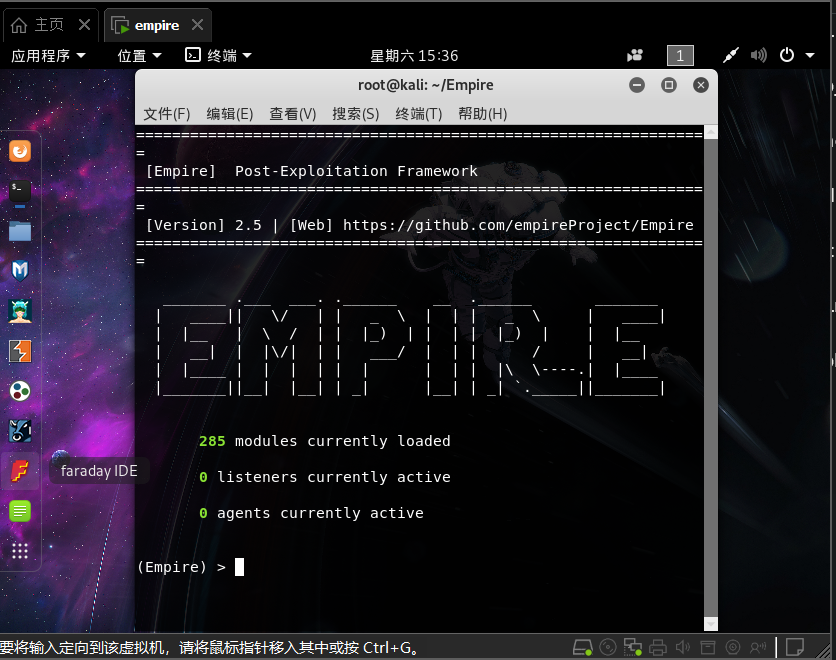
Task: Maximize the root@kali terminal window
Action: coord(669,85)
